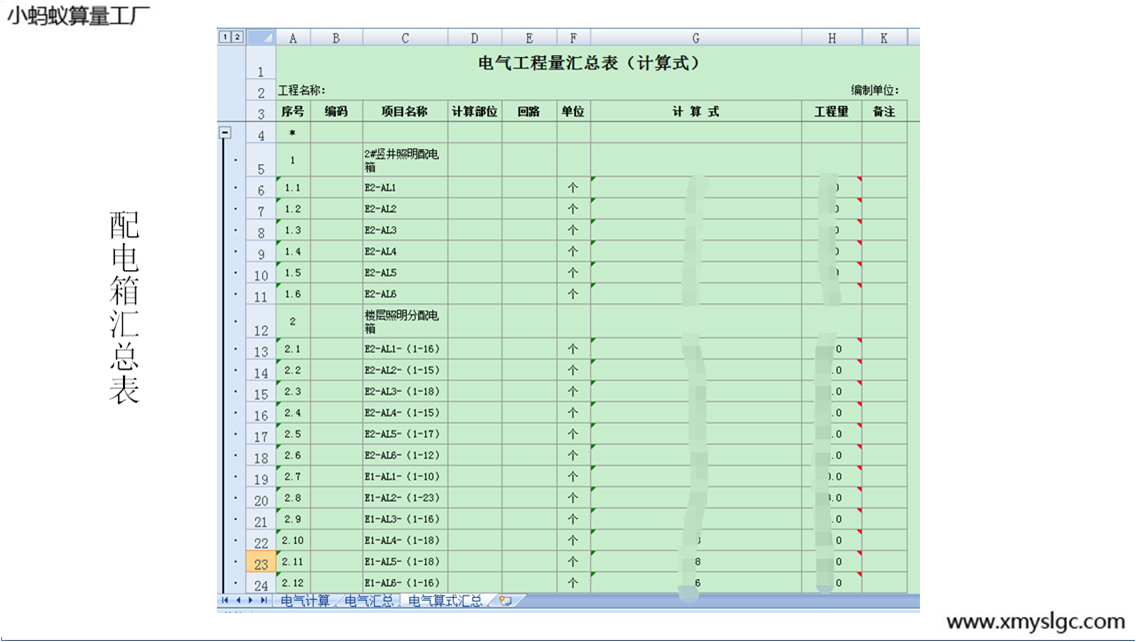The image size is (1136, 642).
Task: Select the 项目名称 header cell
Action: [x=405, y=112]
